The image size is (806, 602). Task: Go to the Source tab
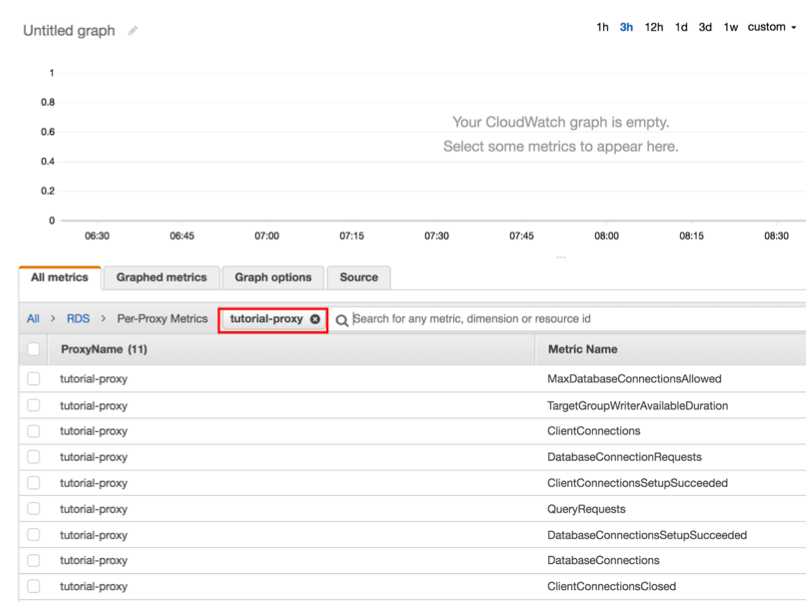[x=358, y=277]
